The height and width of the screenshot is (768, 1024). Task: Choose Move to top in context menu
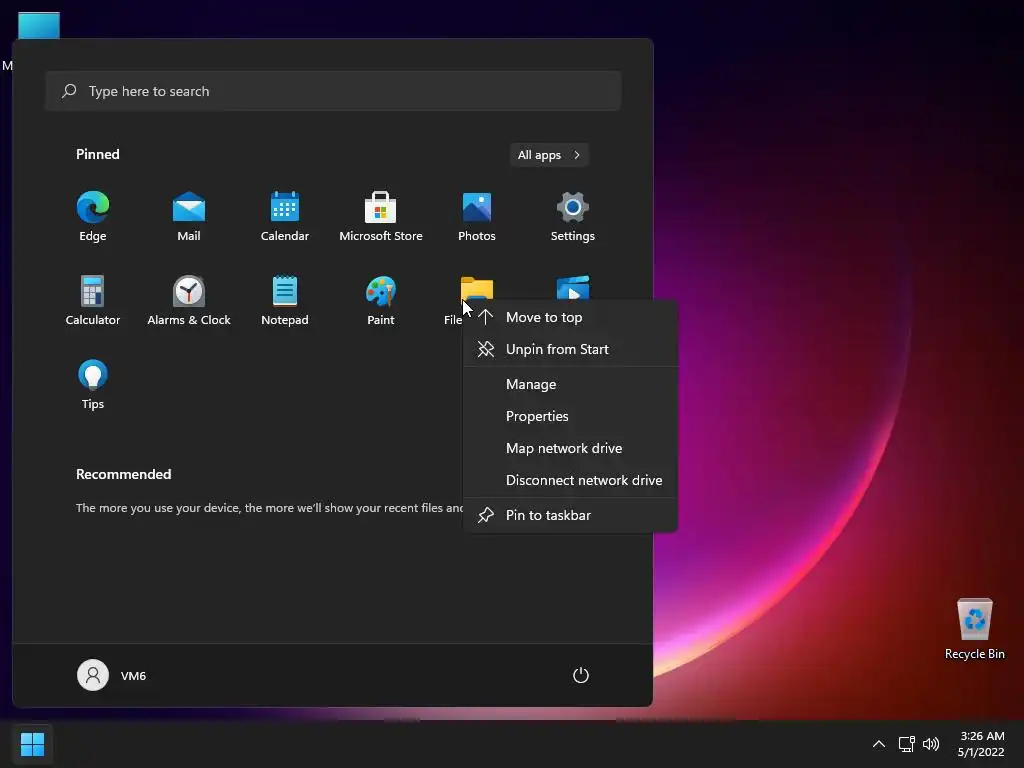point(570,317)
